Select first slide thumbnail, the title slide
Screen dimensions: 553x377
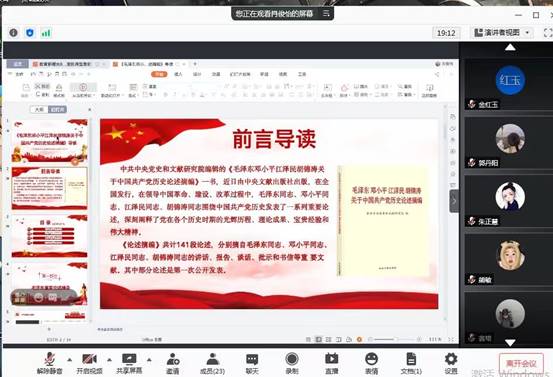pyautogui.click(x=49, y=141)
